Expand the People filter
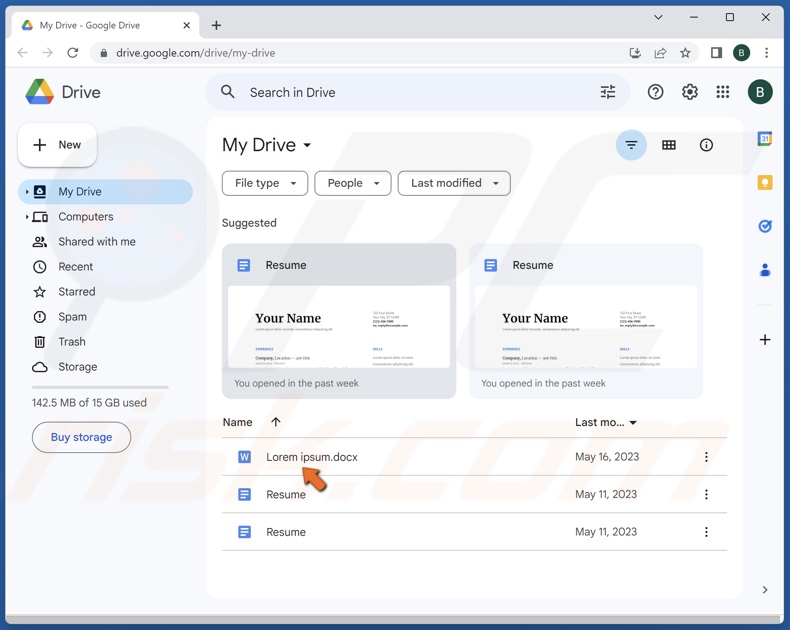 (353, 183)
